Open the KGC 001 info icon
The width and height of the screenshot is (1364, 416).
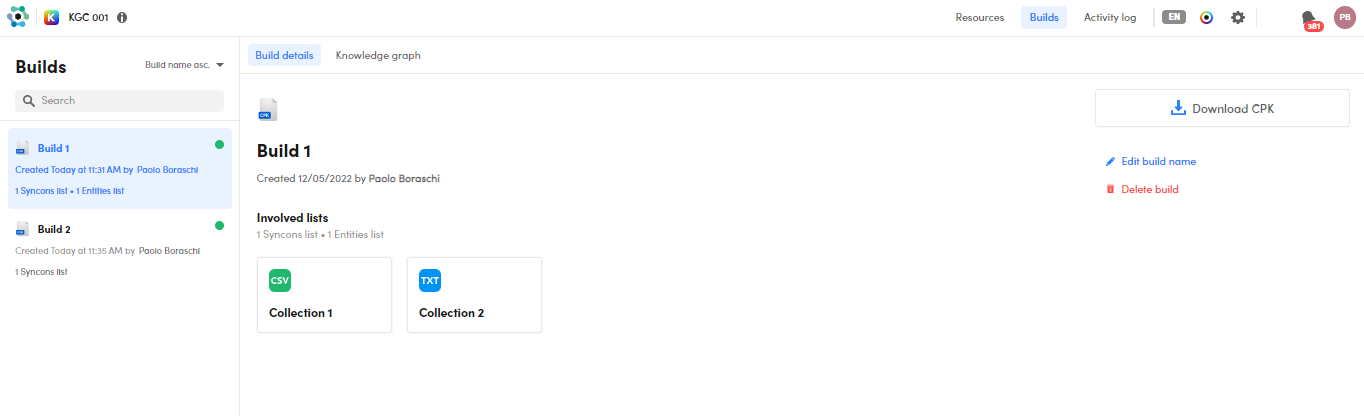pyautogui.click(x=122, y=18)
